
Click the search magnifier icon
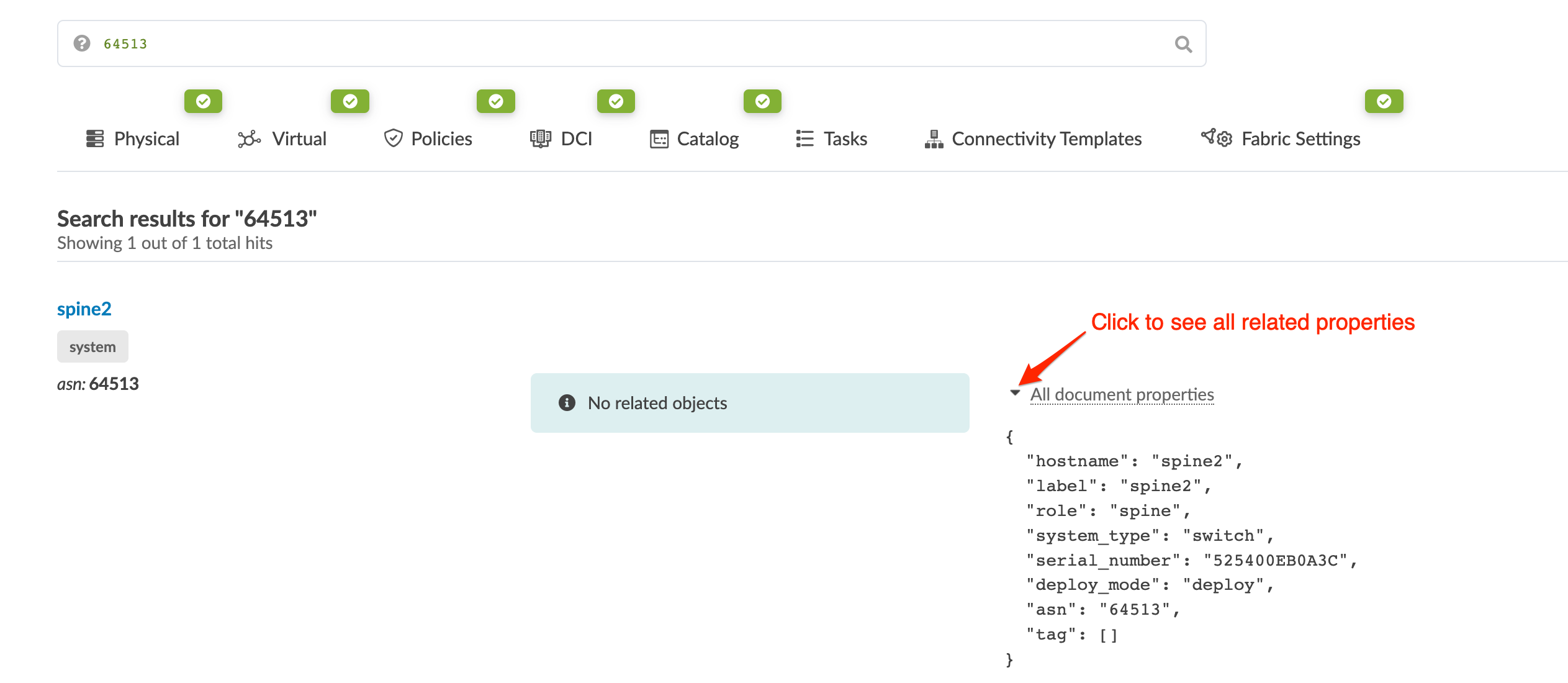[1183, 43]
